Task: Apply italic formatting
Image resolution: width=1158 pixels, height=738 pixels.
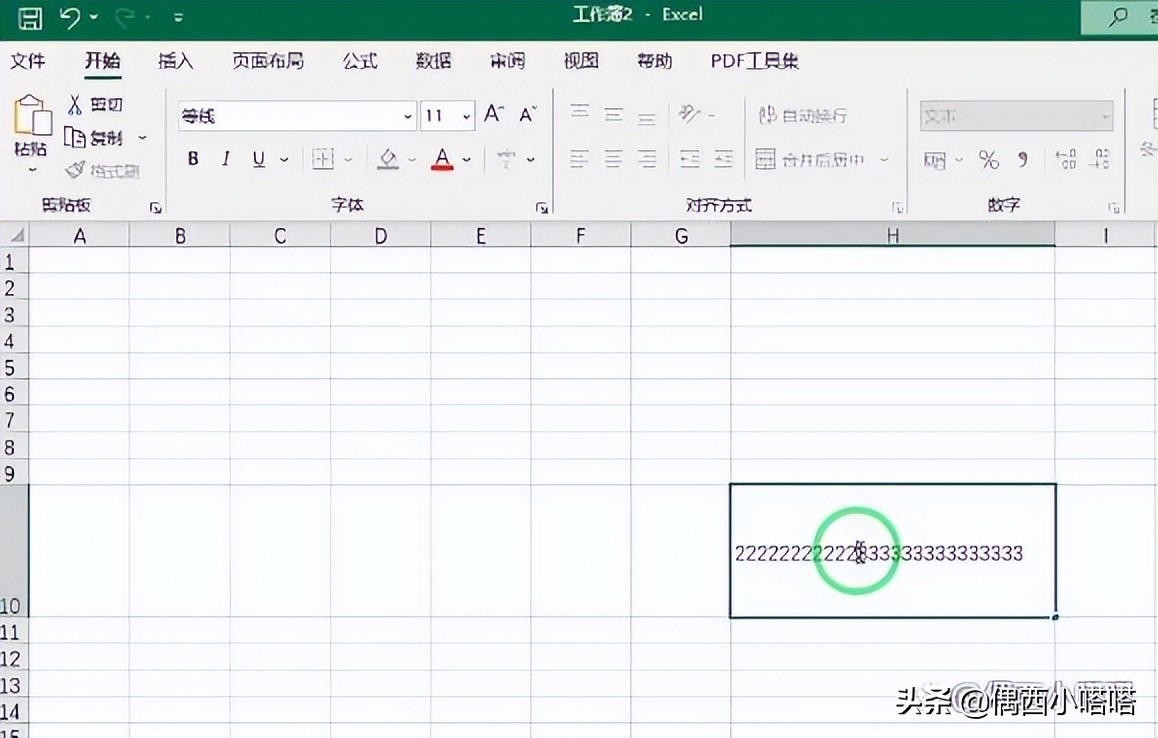Action: pyautogui.click(x=224, y=158)
